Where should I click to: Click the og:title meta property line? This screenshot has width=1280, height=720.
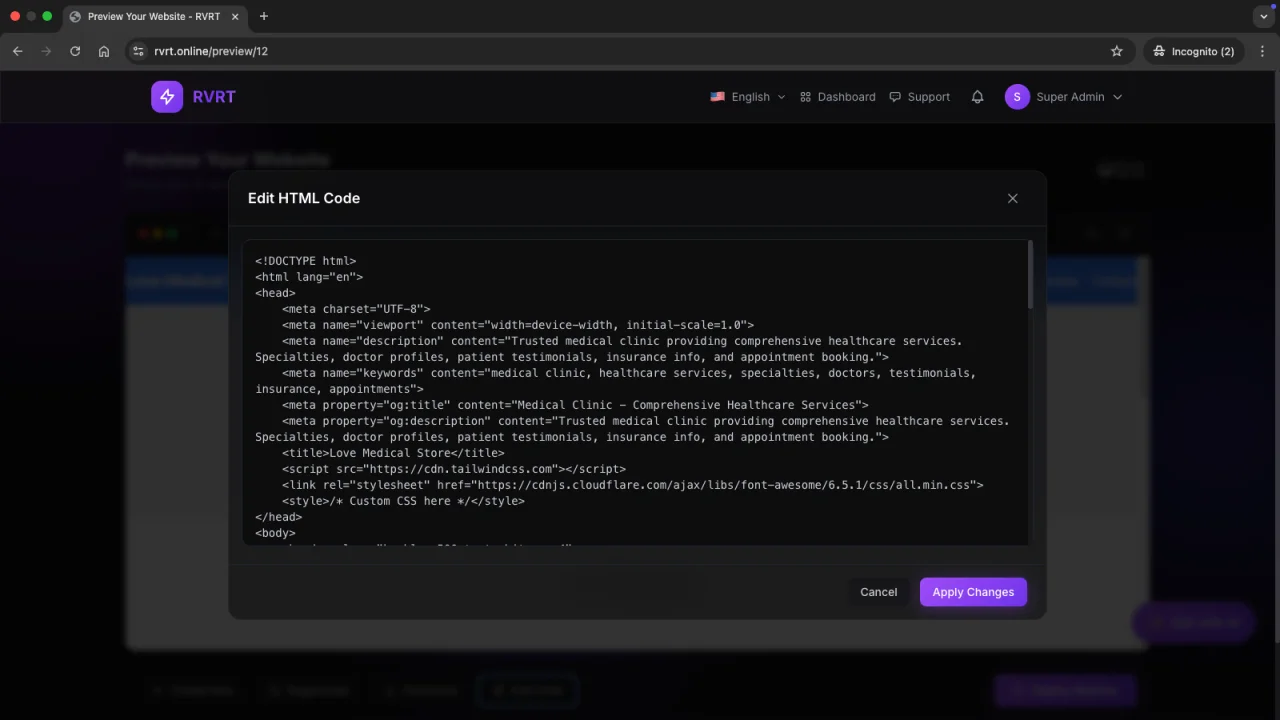575,405
